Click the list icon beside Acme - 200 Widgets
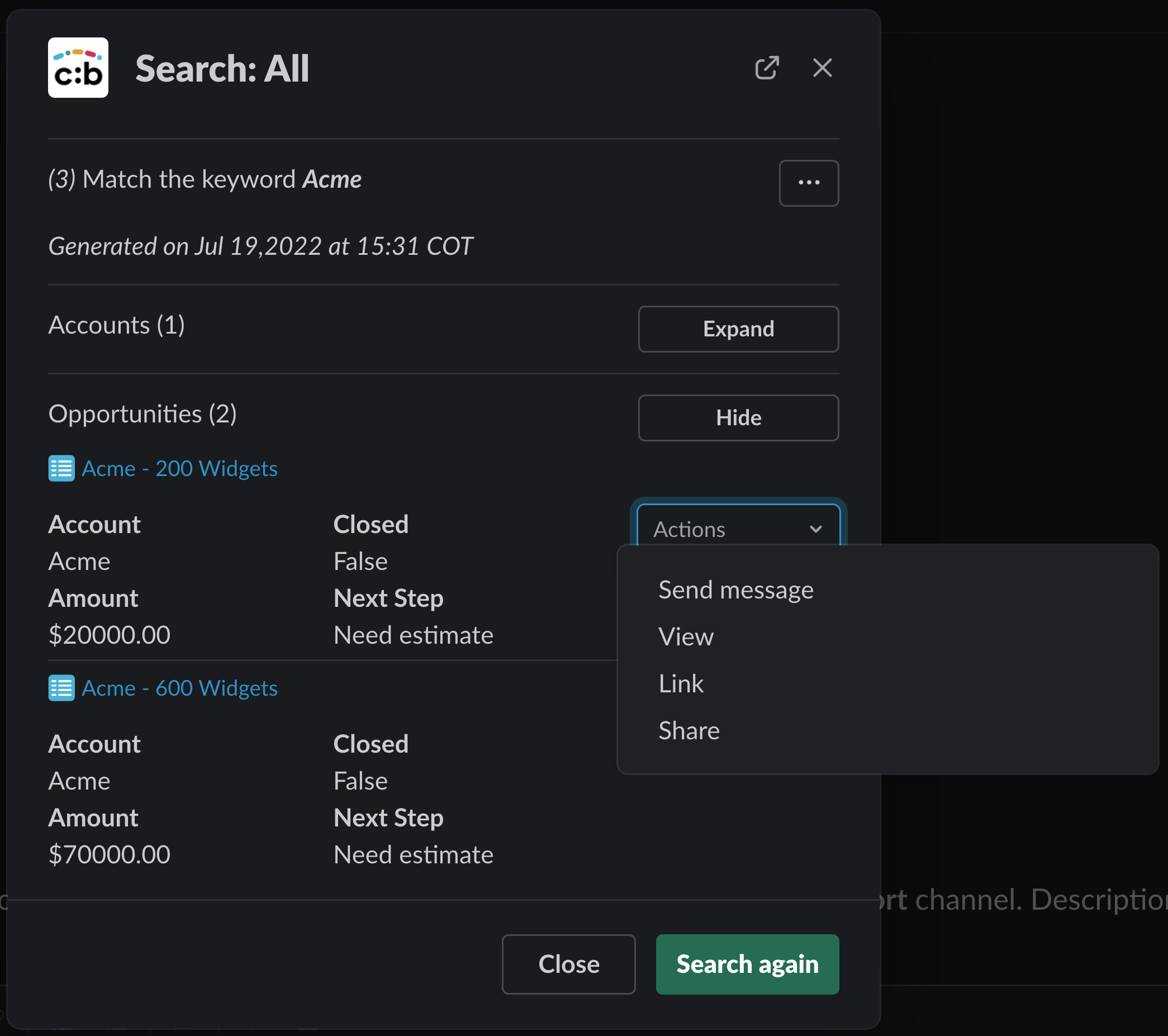 (61, 469)
